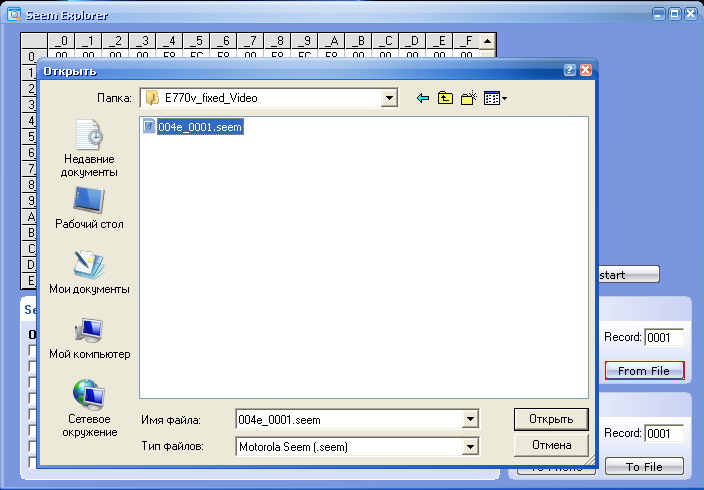The width and height of the screenshot is (704, 490).
Task: Create a new folder via toolbar icon
Action: coord(467,98)
